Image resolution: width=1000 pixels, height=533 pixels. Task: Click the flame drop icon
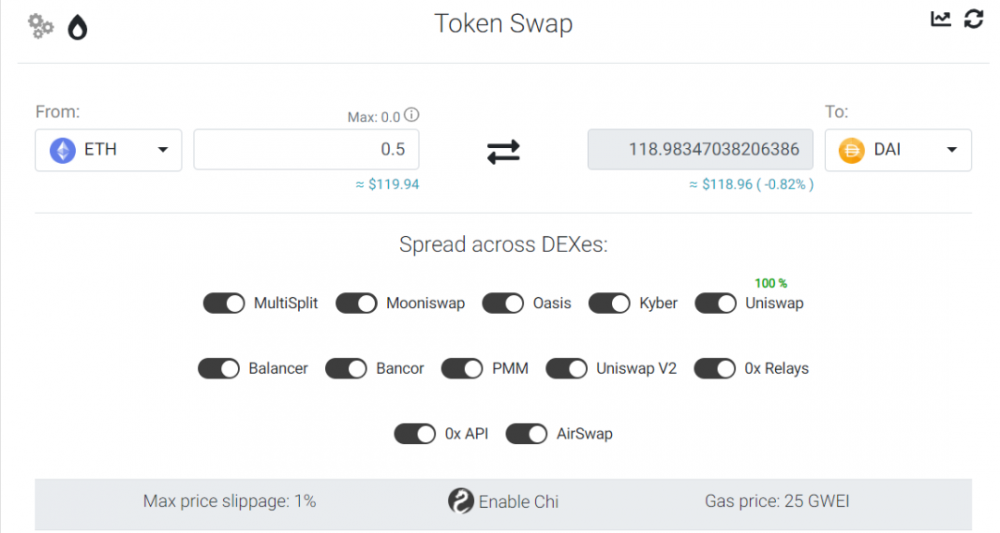click(77, 27)
